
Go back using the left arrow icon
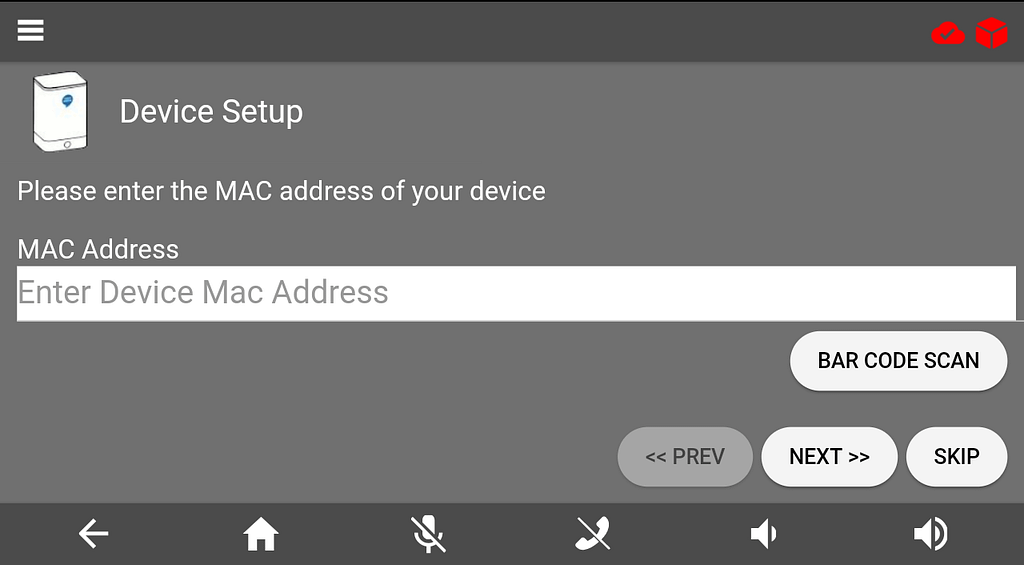(x=93, y=534)
